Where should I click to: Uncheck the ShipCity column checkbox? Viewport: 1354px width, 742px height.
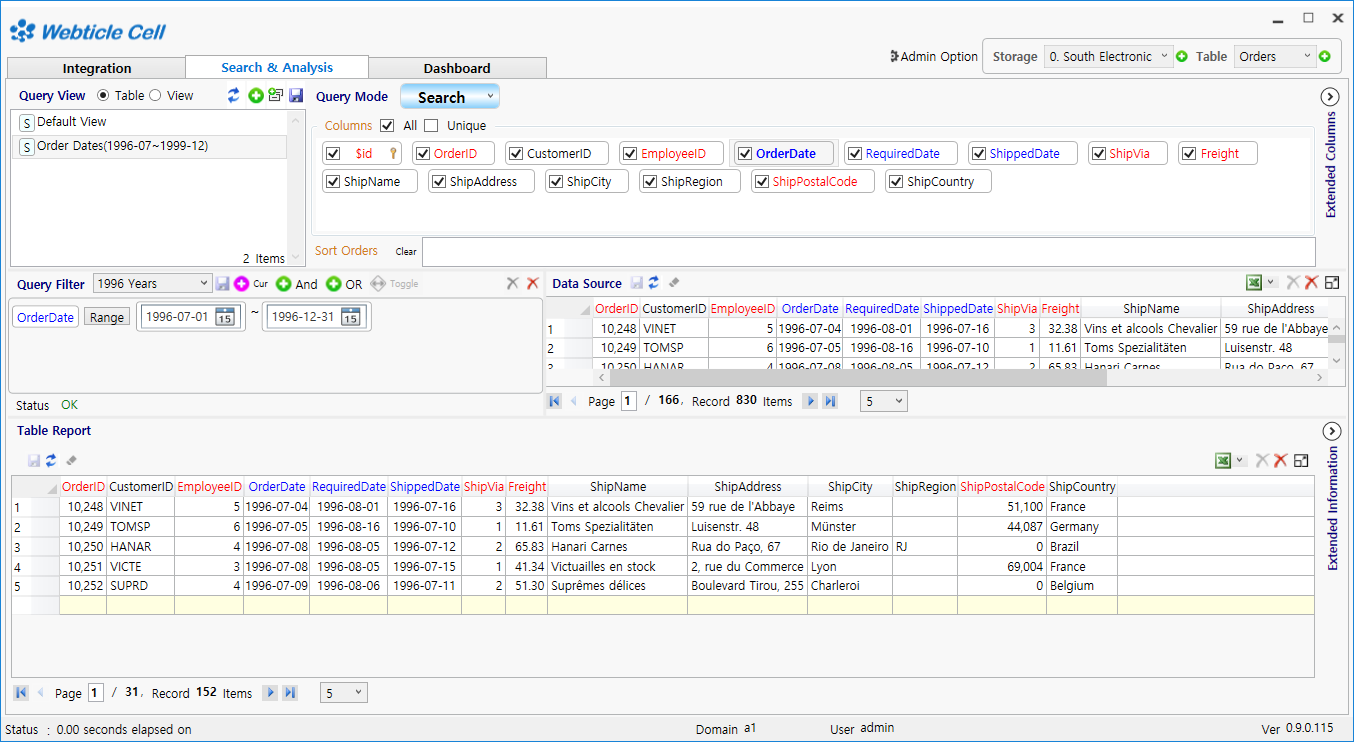tap(556, 182)
